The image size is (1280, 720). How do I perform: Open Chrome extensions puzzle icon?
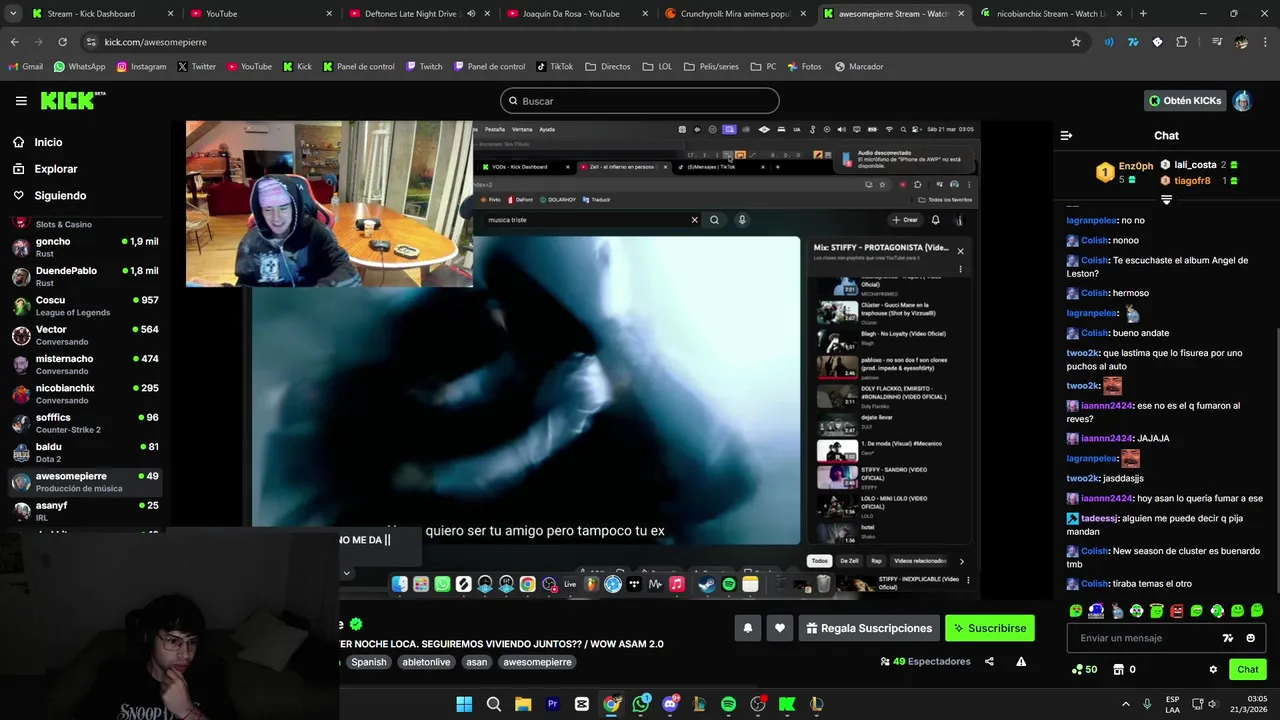(x=1182, y=42)
